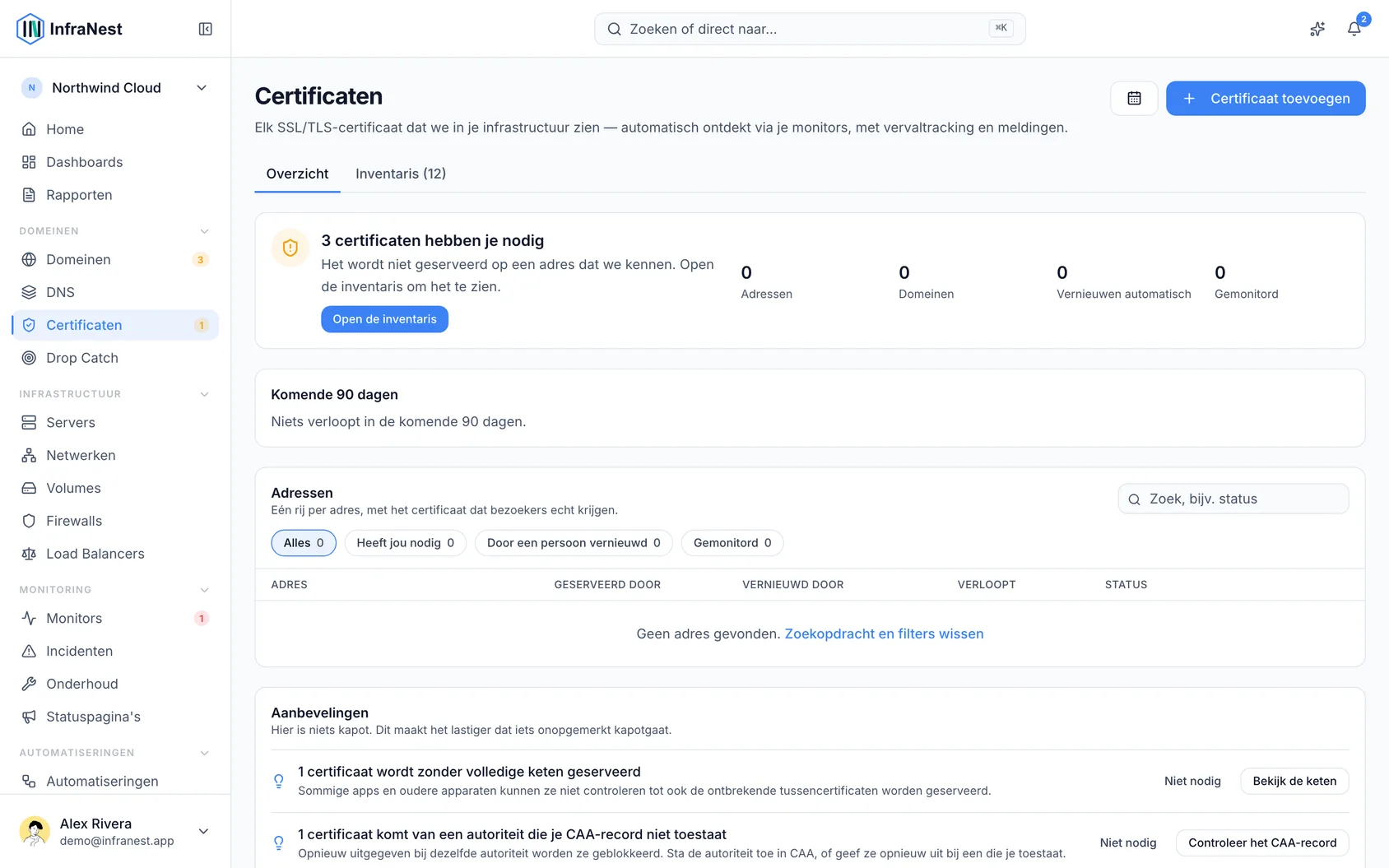Screen dimensions: 1389x868
Task: Open Statuspagina's page
Action: pos(115,717)
